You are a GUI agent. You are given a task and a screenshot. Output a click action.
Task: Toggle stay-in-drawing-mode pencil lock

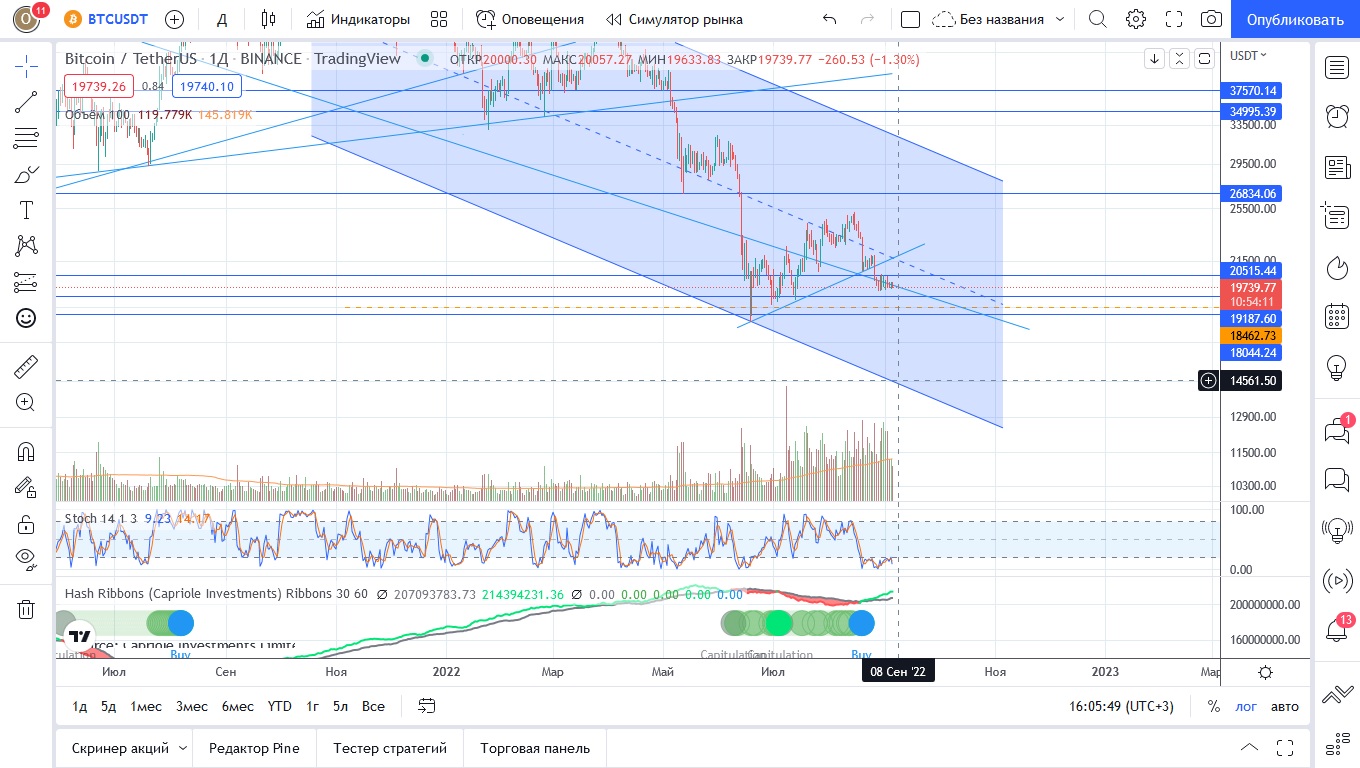tap(26, 488)
